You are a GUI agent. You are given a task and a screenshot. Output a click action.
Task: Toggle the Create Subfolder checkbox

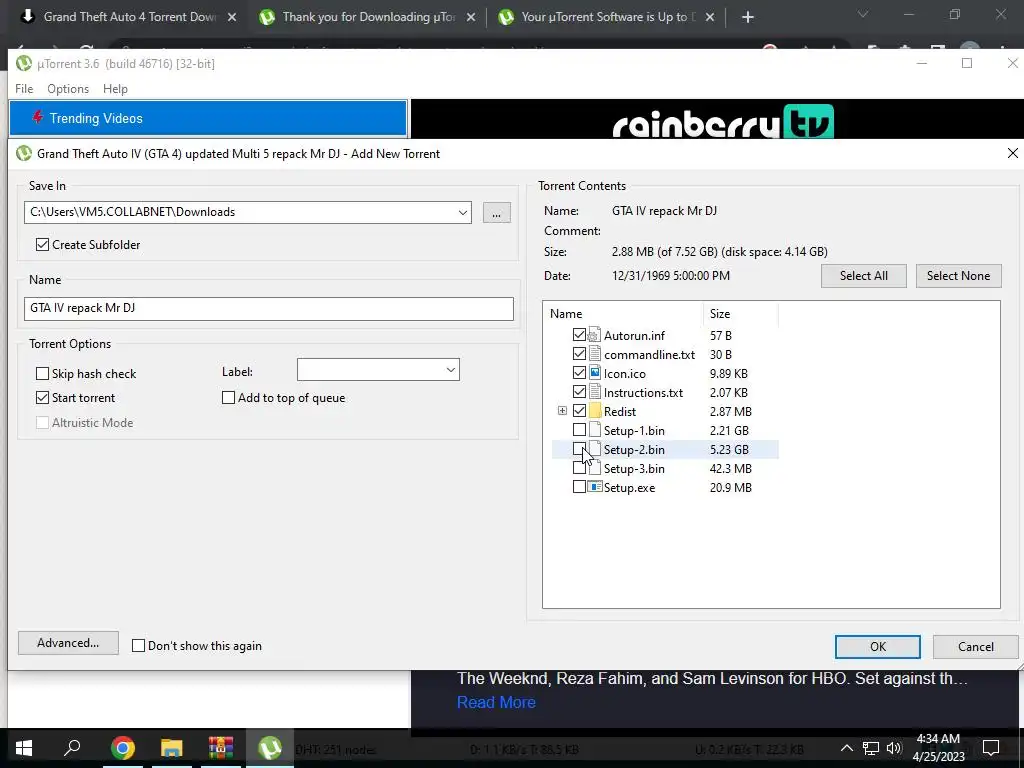[42, 244]
